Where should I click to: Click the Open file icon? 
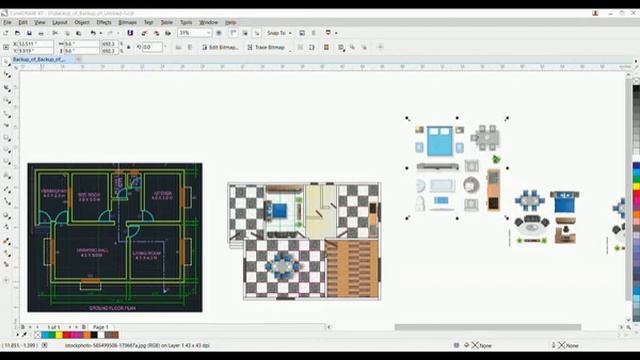tap(17, 33)
